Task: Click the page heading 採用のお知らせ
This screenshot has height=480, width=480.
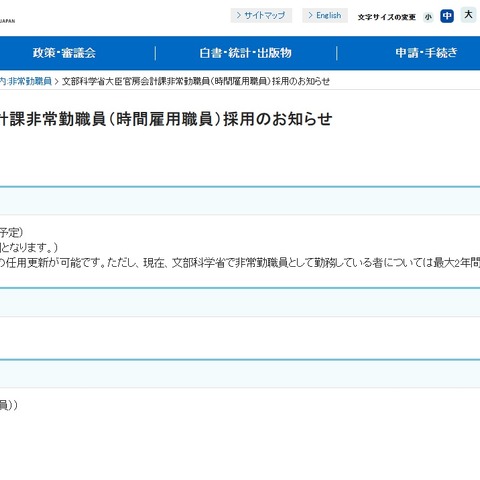Action: pyautogui.click(x=278, y=119)
